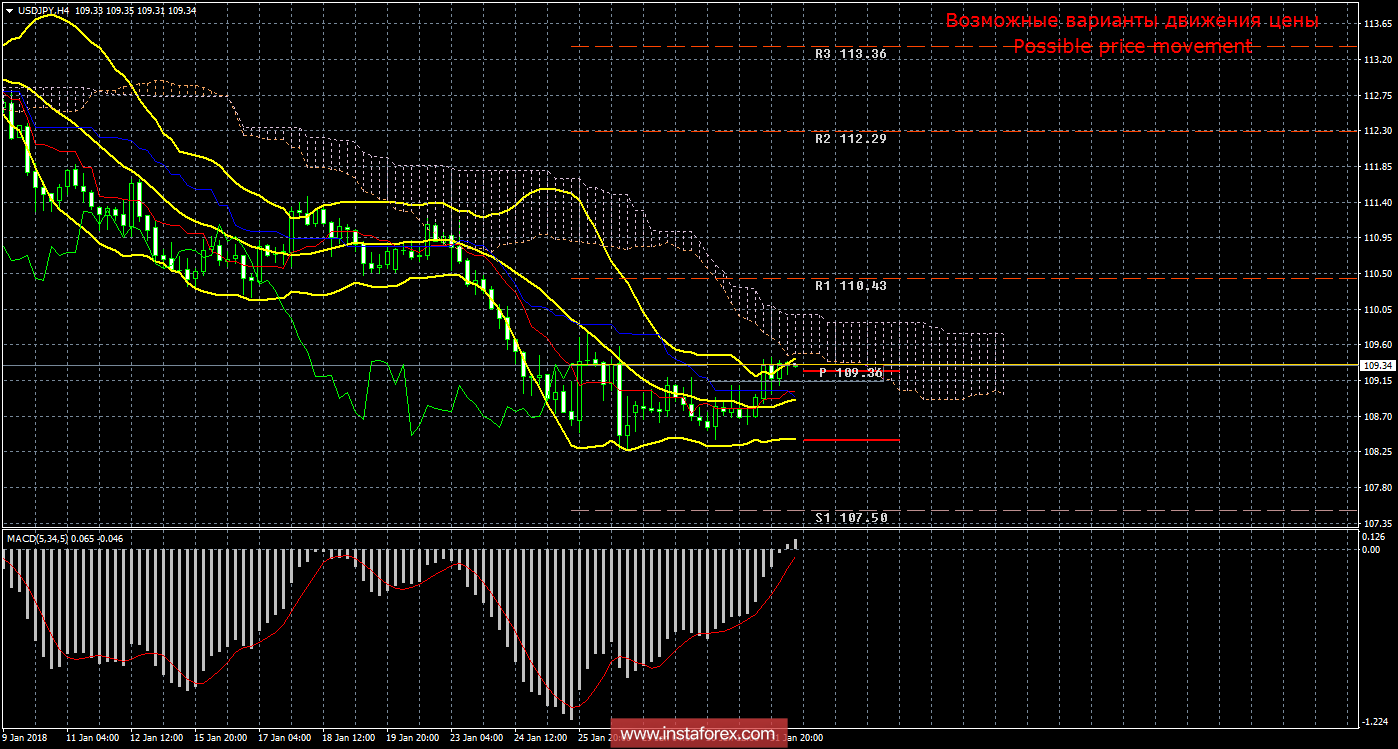Click the 'Possible price movement' heading text
The width and height of the screenshot is (1398, 749).
point(1132,46)
